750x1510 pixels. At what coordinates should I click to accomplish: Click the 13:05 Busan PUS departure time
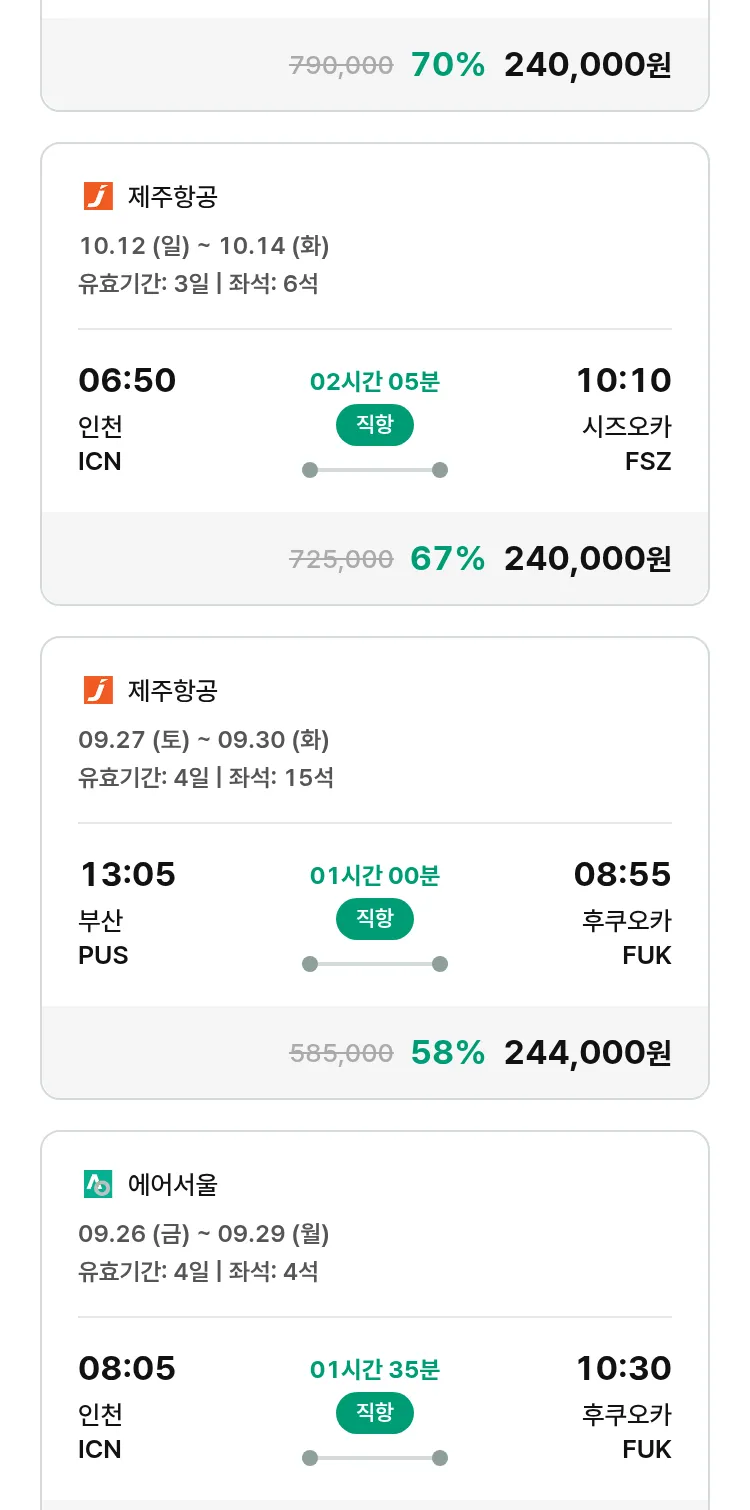coord(127,875)
